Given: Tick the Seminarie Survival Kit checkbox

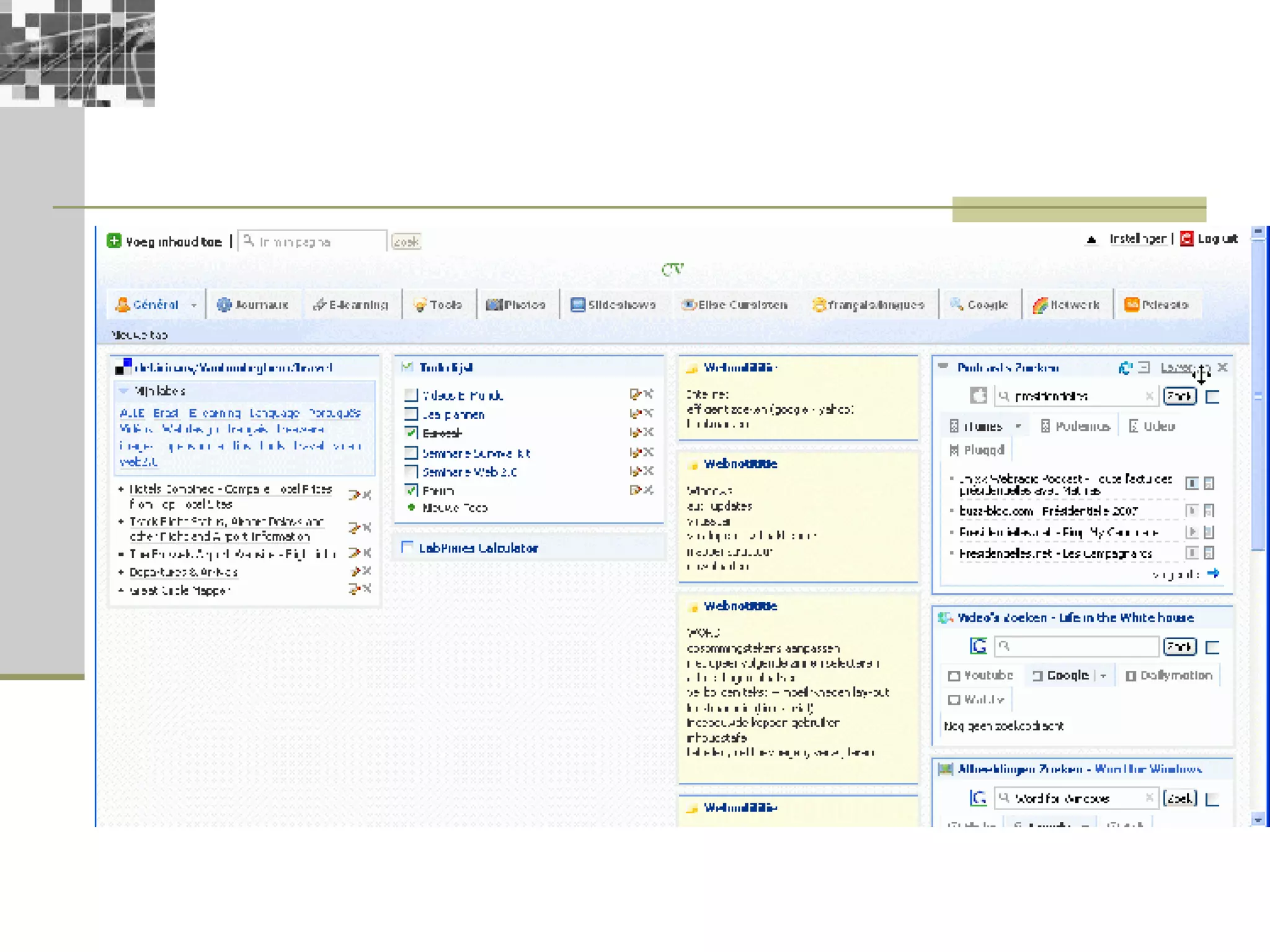Looking at the screenshot, I should click(x=411, y=453).
